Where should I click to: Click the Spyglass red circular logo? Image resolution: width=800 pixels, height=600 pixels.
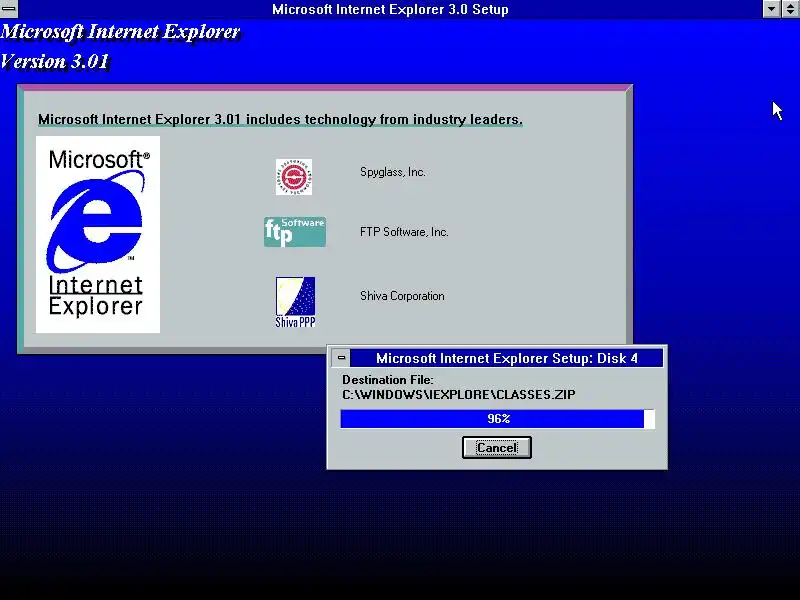click(x=294, y=177)
